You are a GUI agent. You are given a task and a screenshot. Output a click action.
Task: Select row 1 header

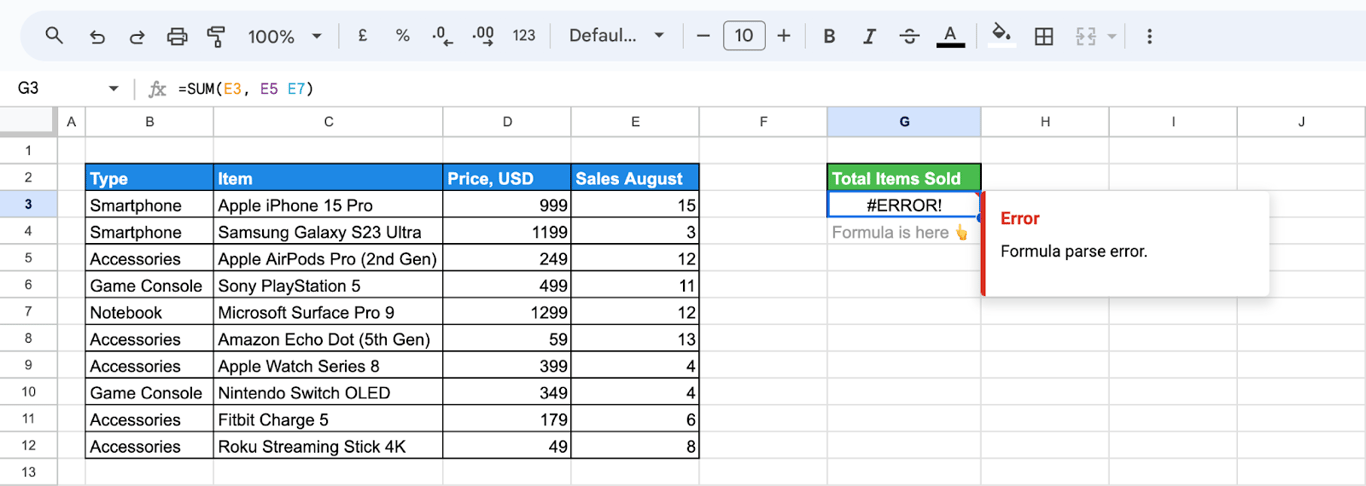point(28,150)
